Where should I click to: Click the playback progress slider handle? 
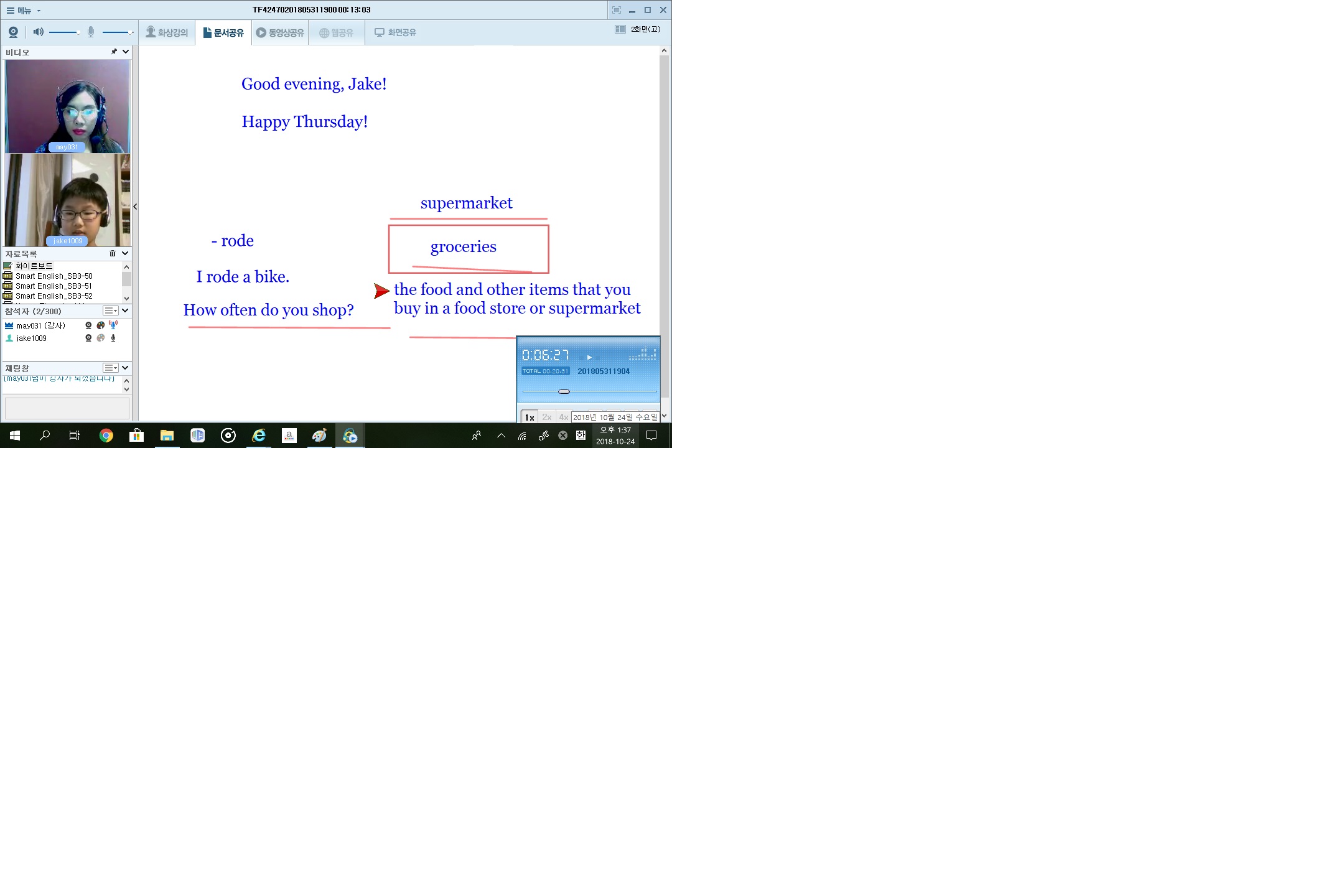coord(564,391)
